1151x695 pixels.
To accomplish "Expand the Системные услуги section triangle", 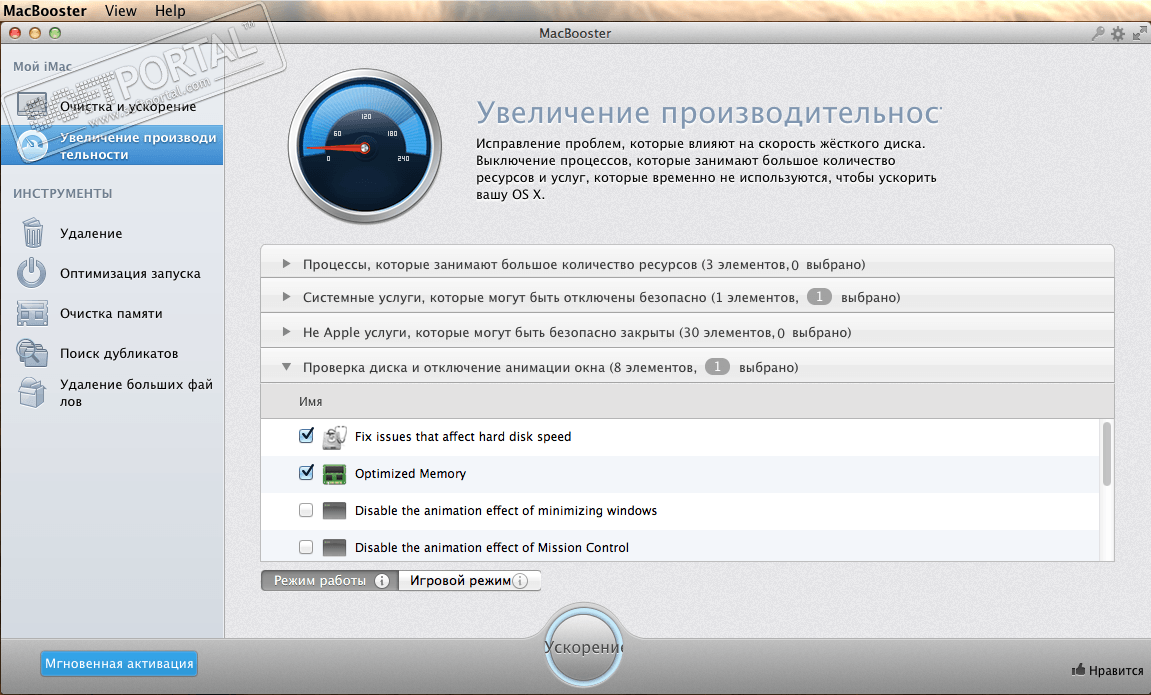I will 287,296.
